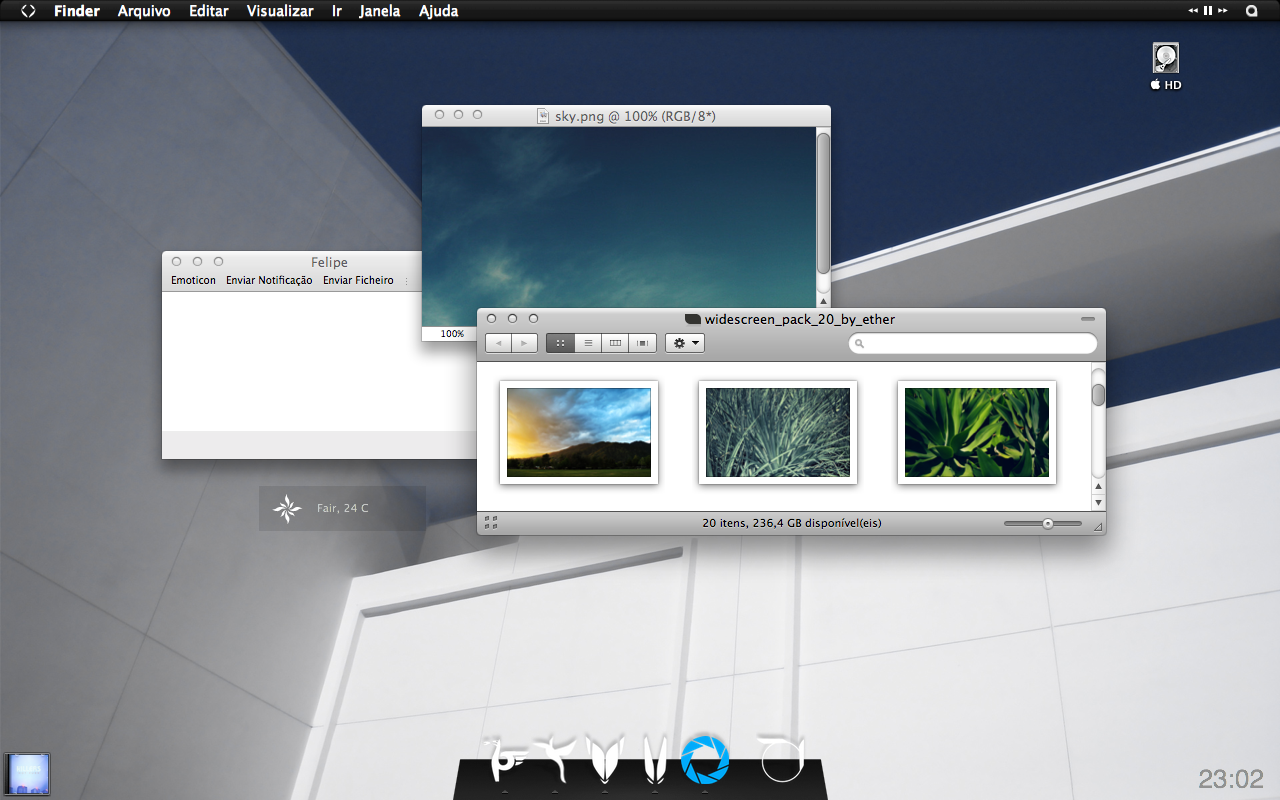
Task: Click Enviar Ficheiro in the Felipe window
Action: (x=358, y=280)
